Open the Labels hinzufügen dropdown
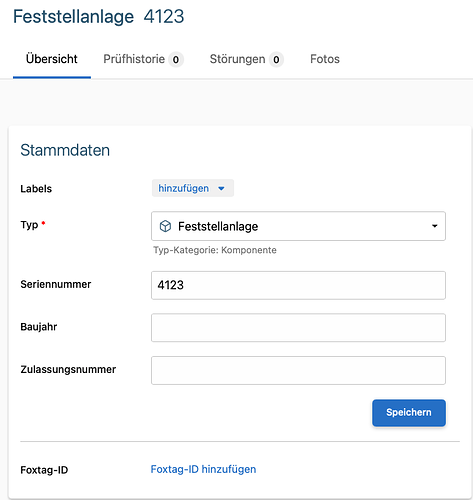The image size is (473, 500). click(193, 188)
